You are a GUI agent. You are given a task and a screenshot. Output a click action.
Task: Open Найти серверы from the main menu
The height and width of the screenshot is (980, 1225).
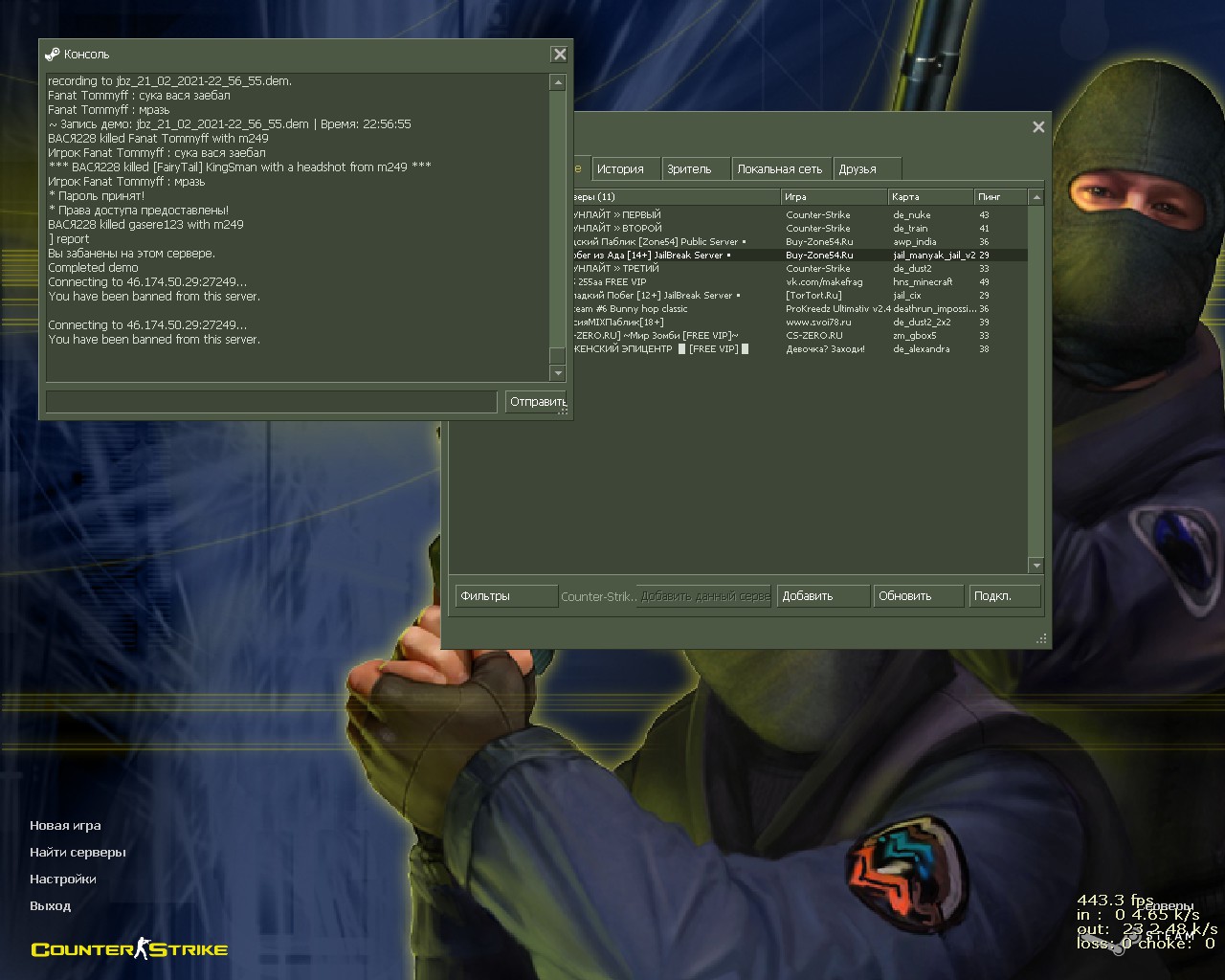click(78, 853)
